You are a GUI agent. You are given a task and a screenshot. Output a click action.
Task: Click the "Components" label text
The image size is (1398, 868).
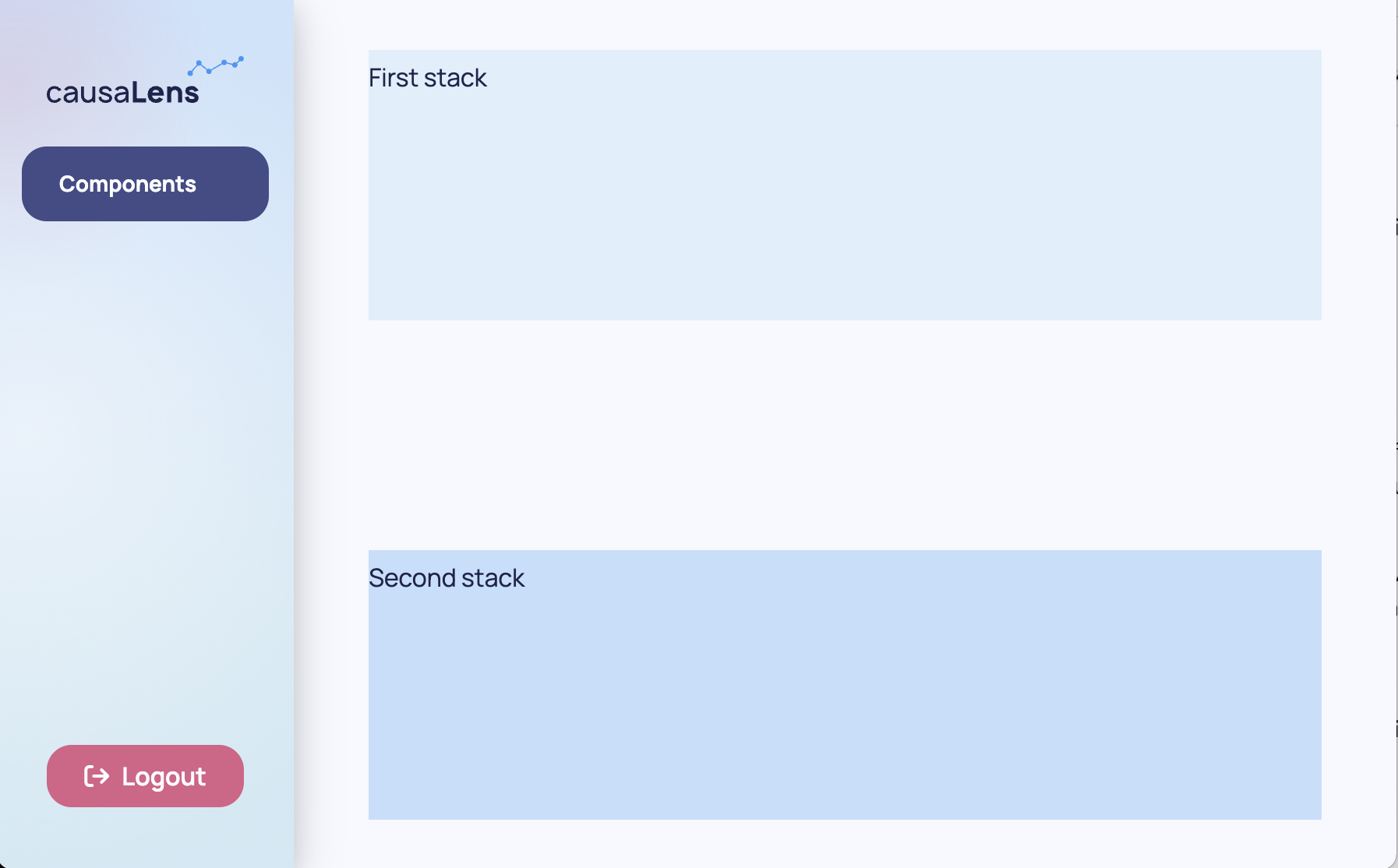(x=128, y=184)
